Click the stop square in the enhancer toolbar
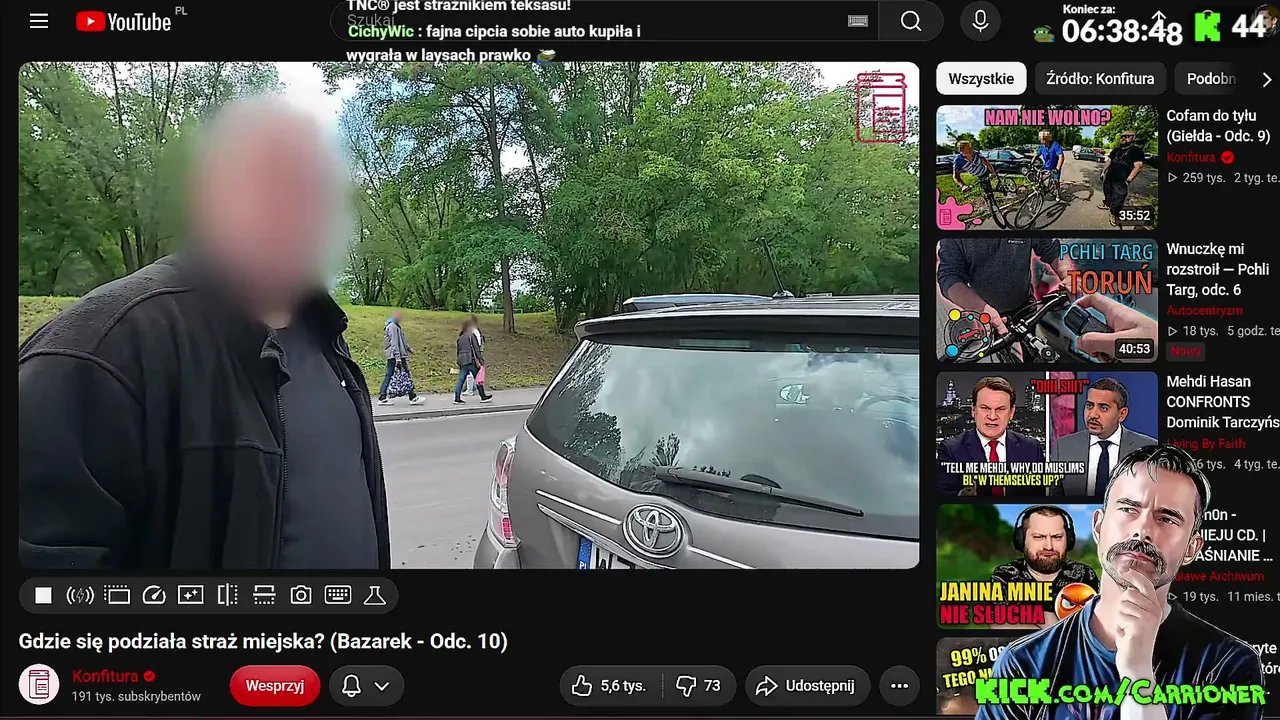The image size is (1280, 720). (x=43, y=596)
